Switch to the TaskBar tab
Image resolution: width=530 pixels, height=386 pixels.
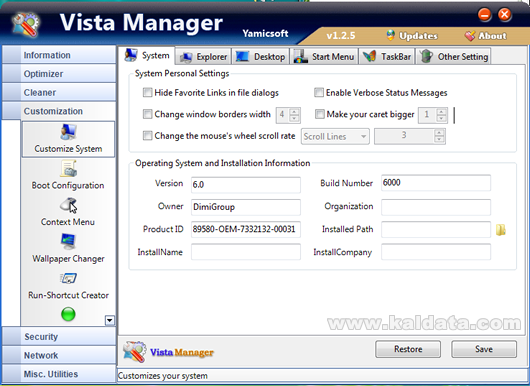tap(387, 56)
